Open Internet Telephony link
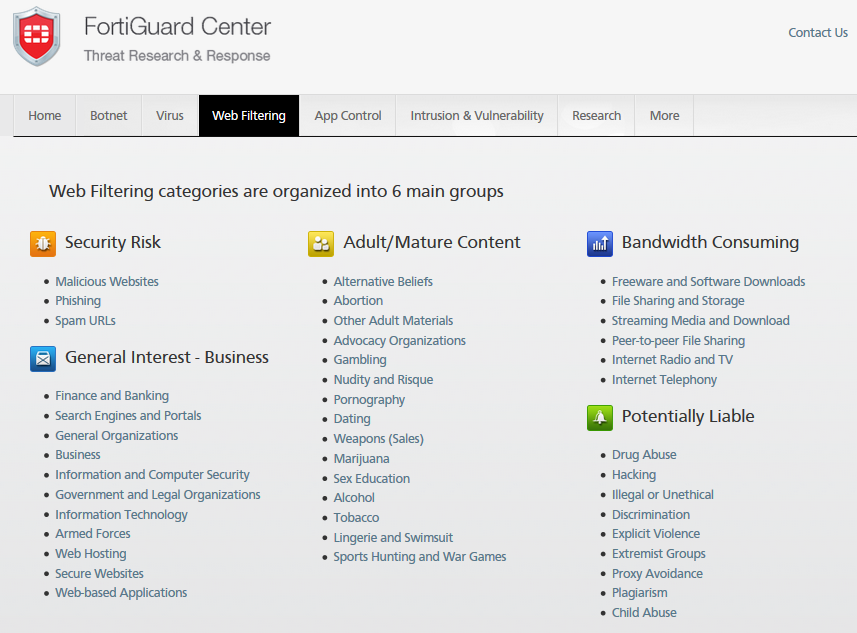The height and width of the screenshot is (633, 857). (x=664, y=380)
